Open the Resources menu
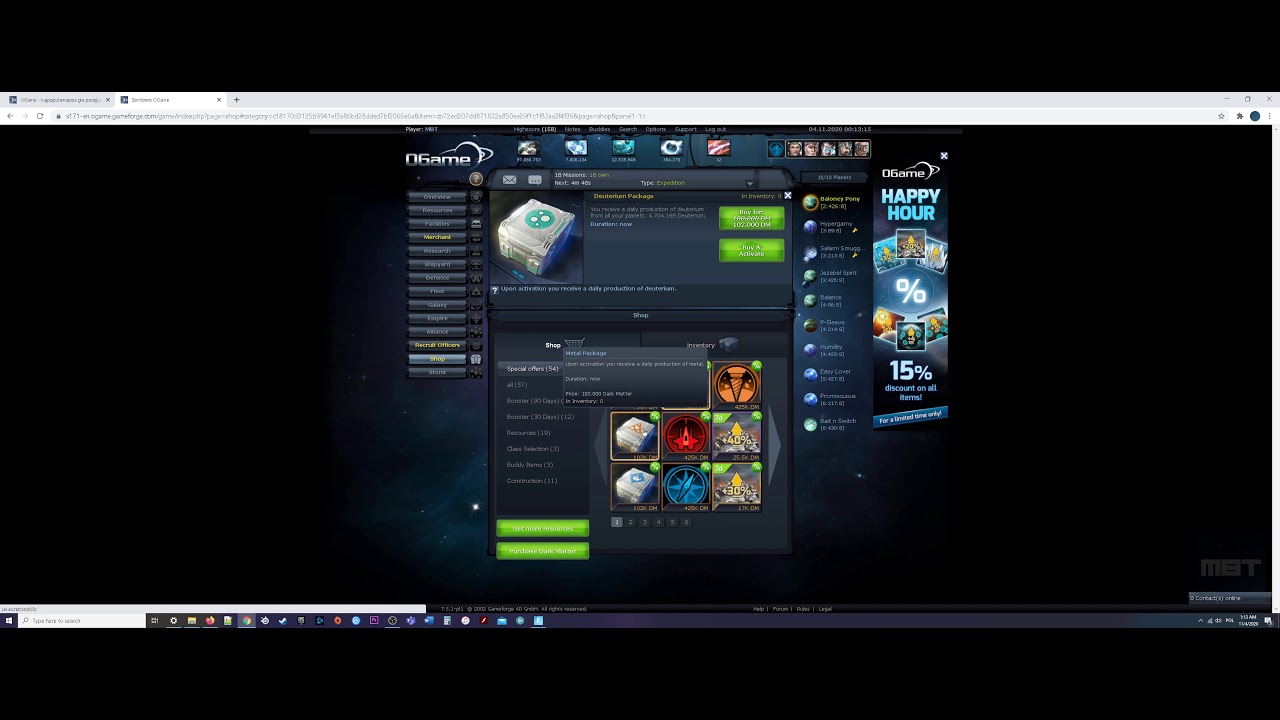The width and height of the screenshot is (1280, 720). (x=437, y=210)
